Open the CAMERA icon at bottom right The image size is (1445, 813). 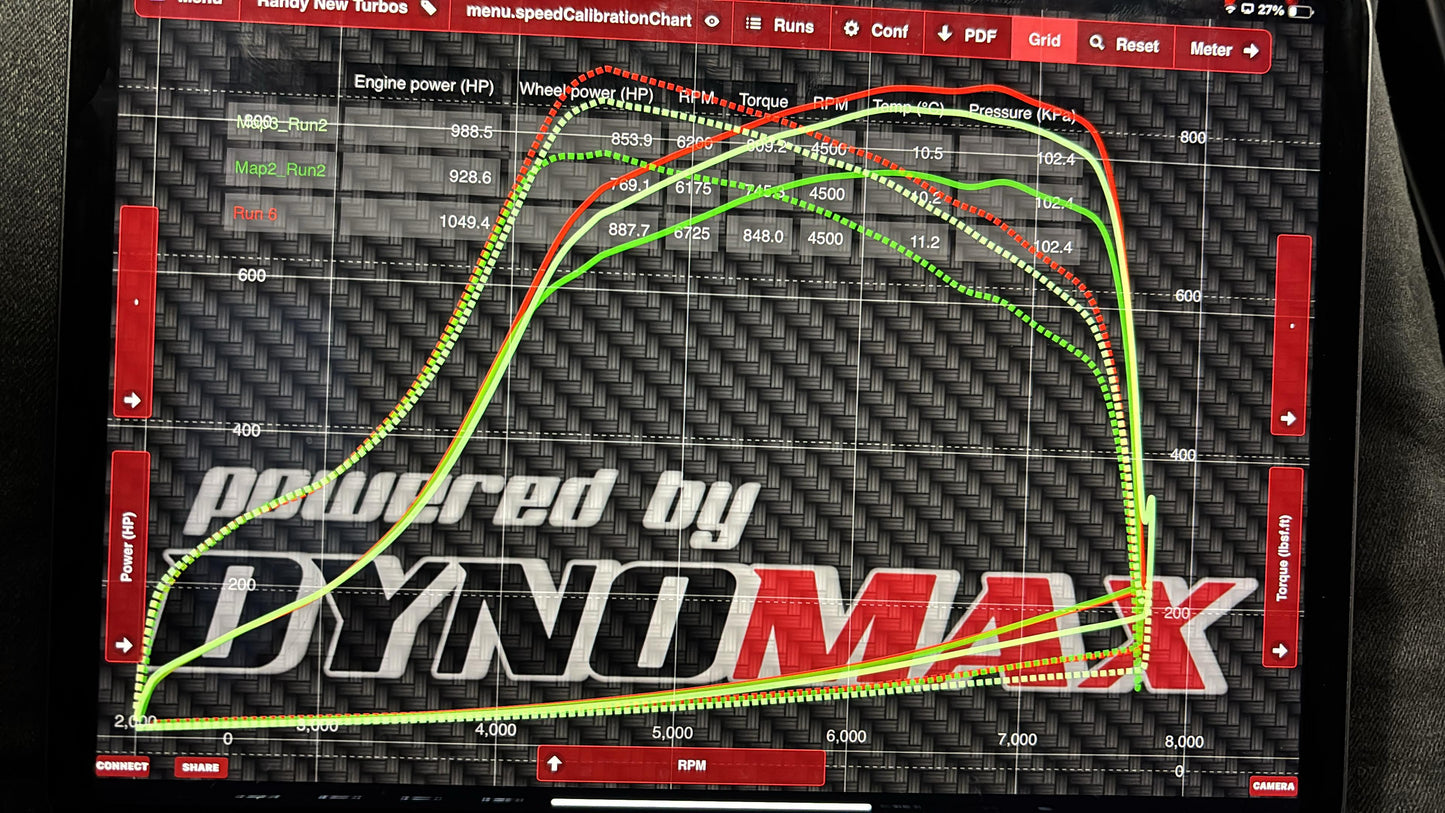(1273, 788)
